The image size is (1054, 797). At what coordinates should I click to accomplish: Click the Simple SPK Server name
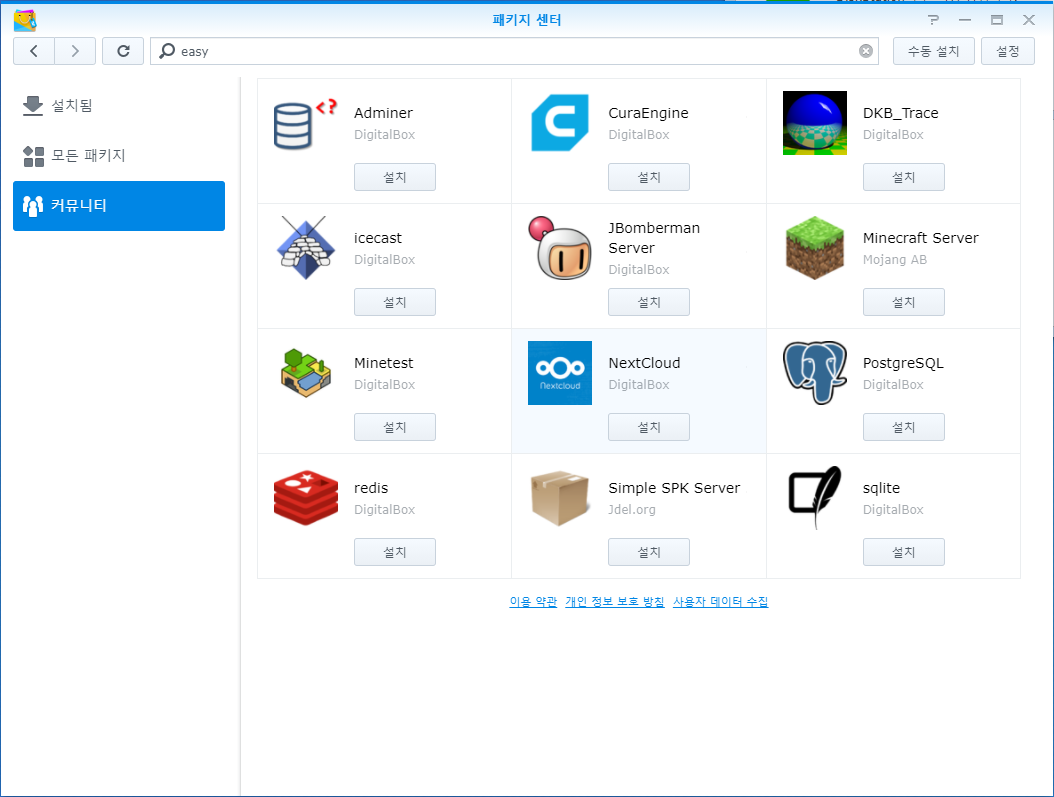point(674,488)
